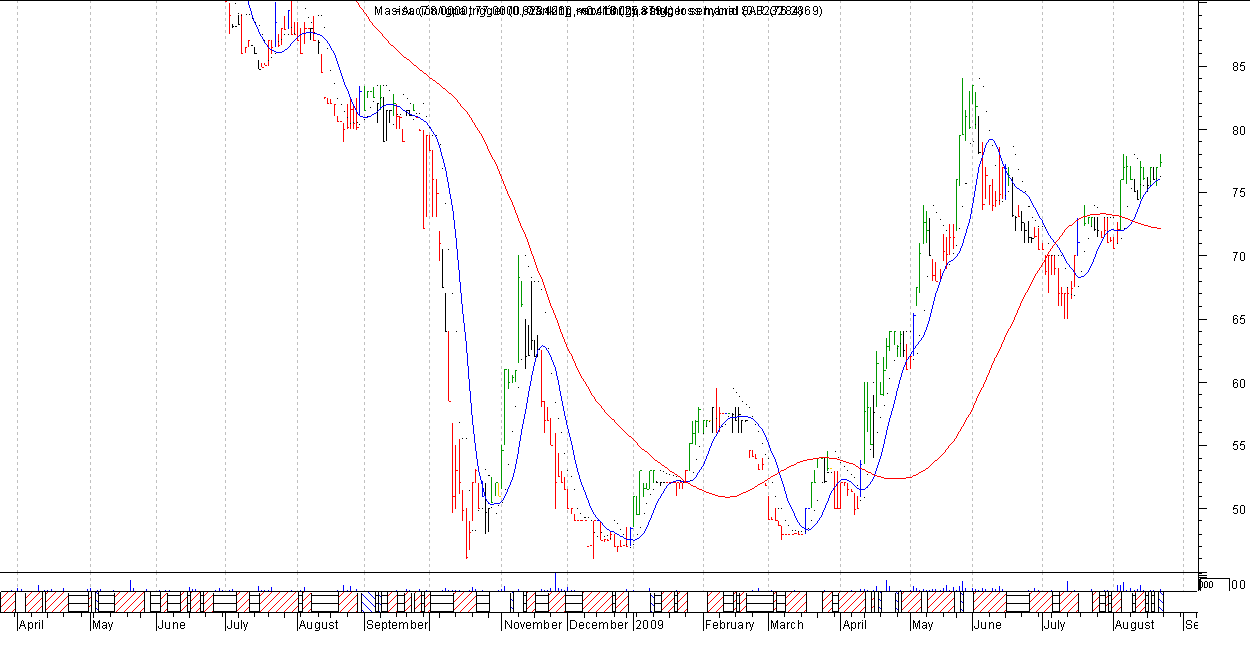Image resolution: width=1250 pixels, height=661 pixels.
Task: Click the April label right after March
Action: (x=853, y=625)
